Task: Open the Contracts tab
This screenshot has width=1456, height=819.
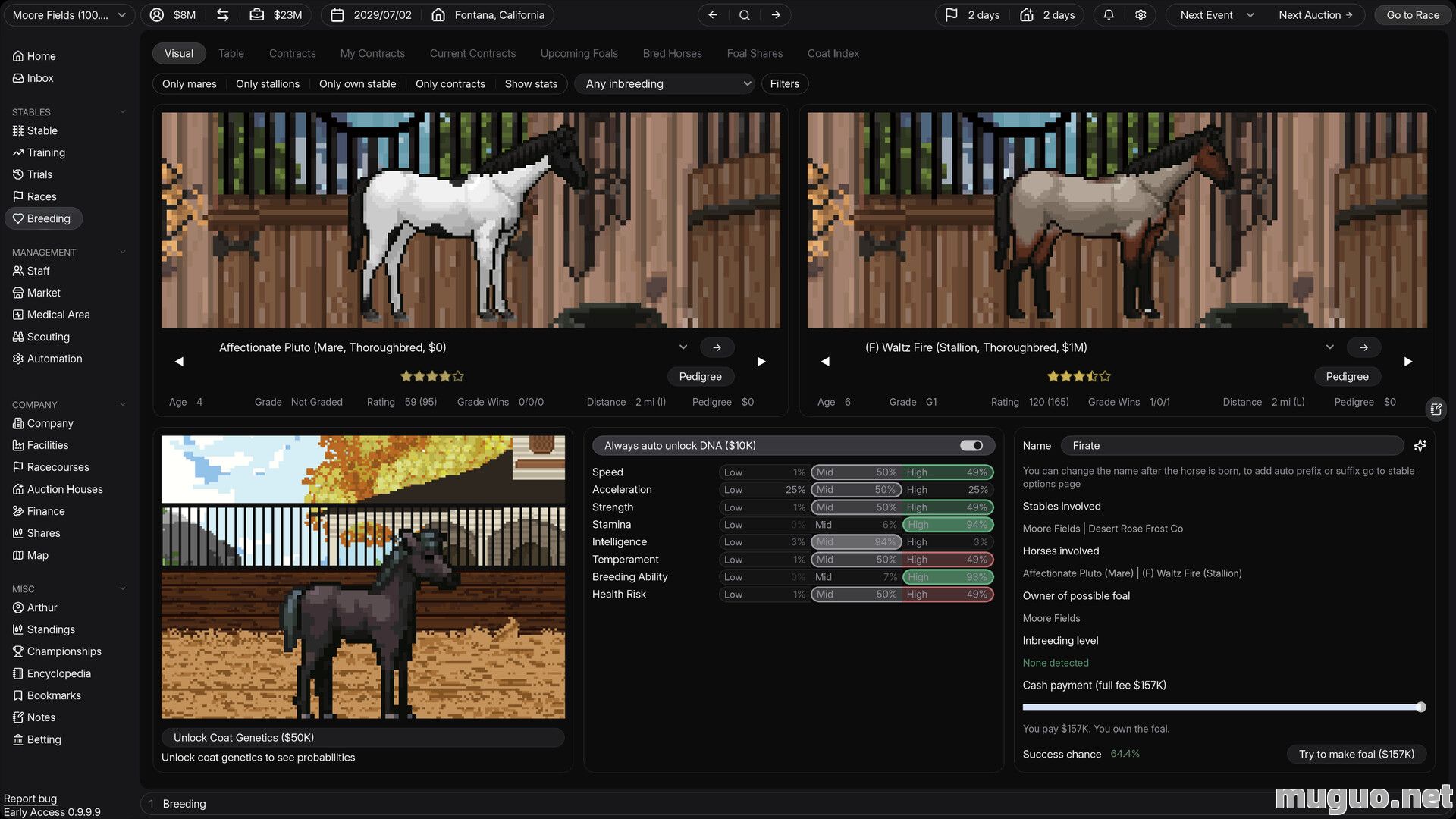Action: 292,53
